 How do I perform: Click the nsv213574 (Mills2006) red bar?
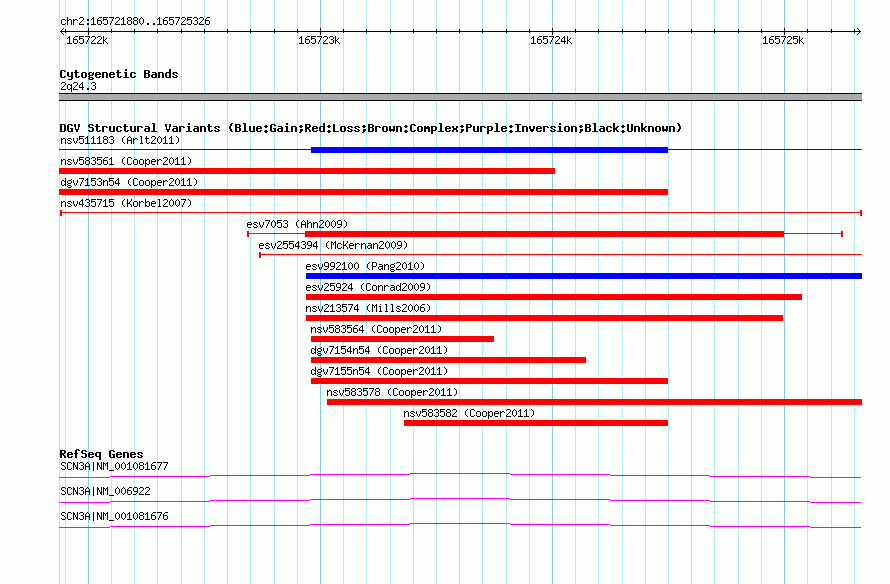click(x=544, y=318)
